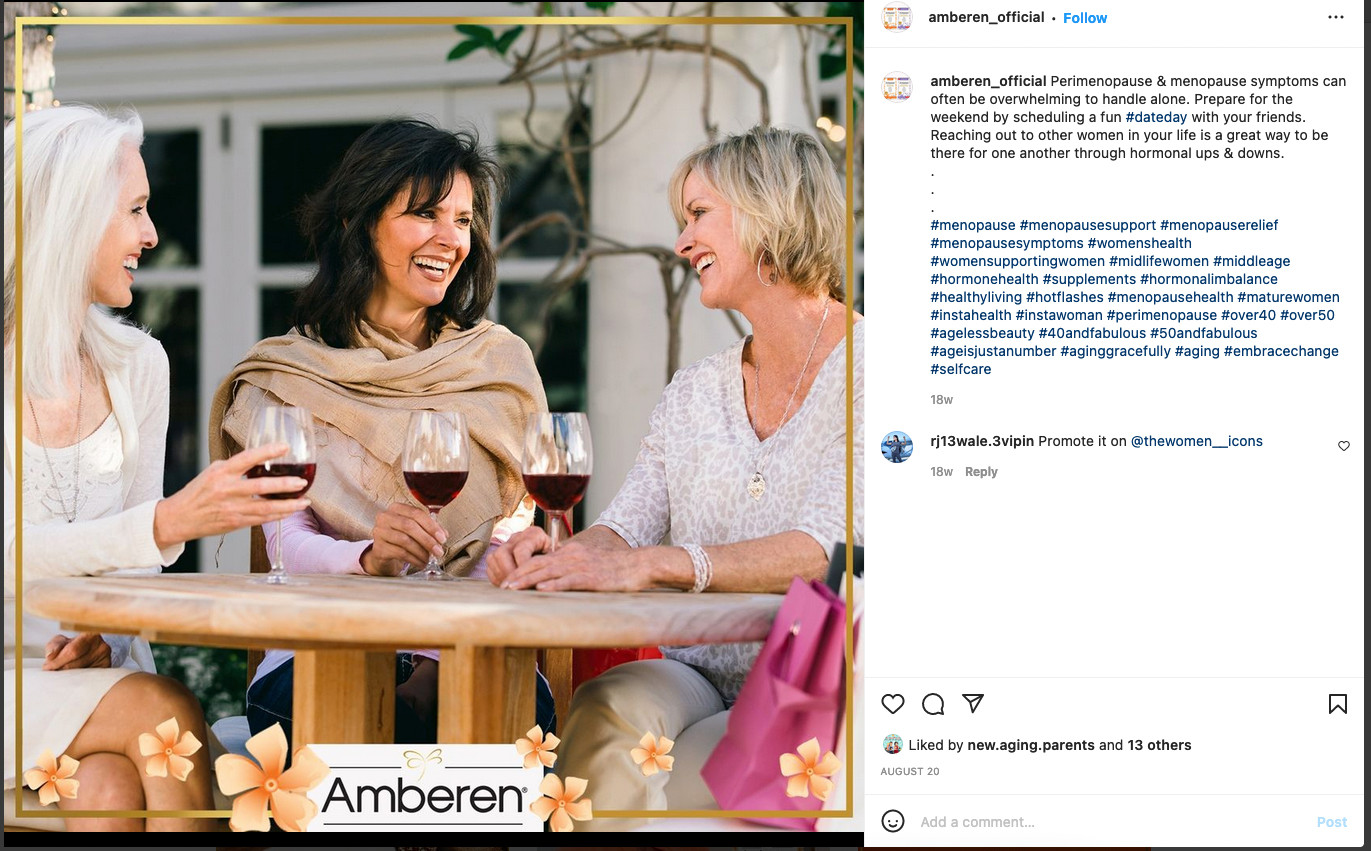Open rj13wale.3vipin's profile avatar
Image resolution: width=1371 pixels, height=851 pixels.
[897, 447]
